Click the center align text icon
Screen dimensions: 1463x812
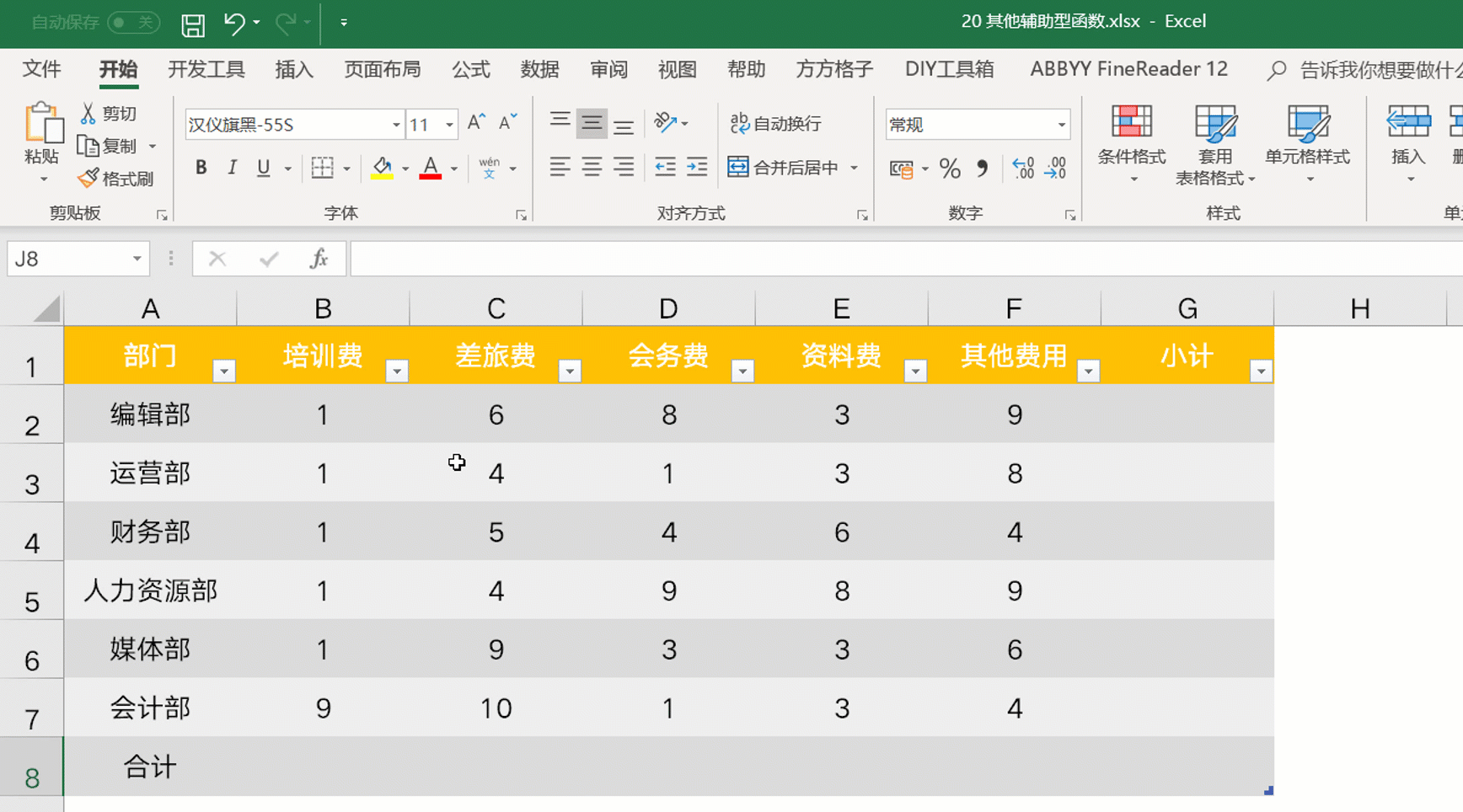[x=592, y=168]
